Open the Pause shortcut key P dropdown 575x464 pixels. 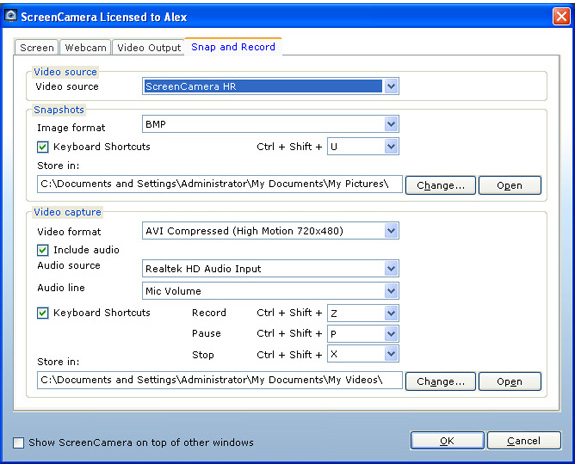391,334
